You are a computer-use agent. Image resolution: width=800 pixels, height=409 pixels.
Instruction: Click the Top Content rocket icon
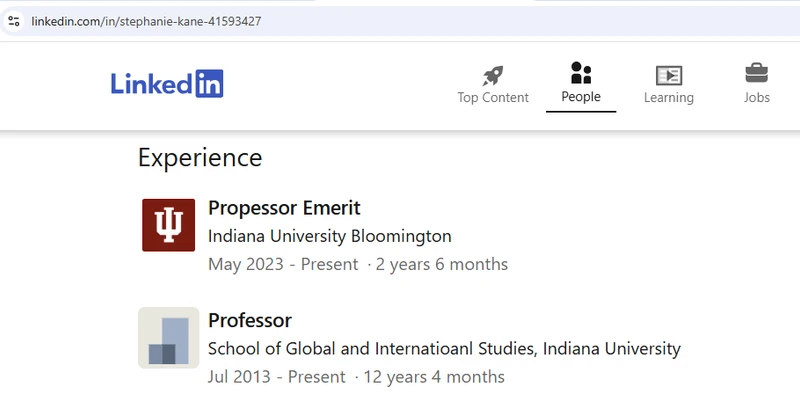pos(493,76)
